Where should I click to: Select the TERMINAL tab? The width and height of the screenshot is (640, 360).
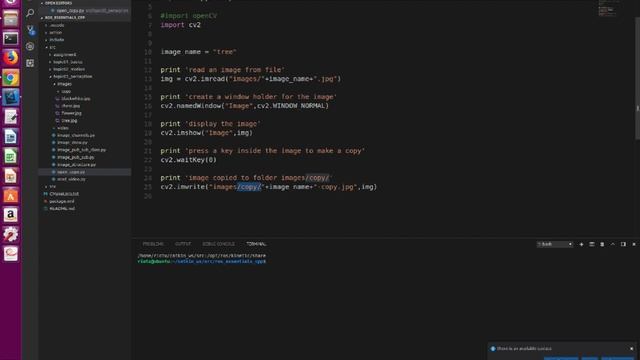[256, 244]
